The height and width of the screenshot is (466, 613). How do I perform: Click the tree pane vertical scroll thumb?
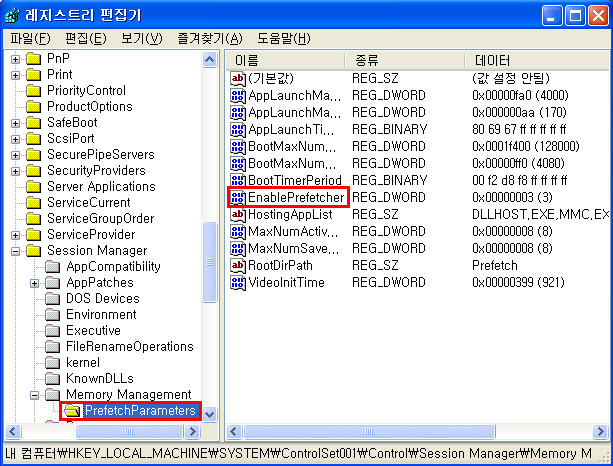pyautogui.click(x=210, y=262)
